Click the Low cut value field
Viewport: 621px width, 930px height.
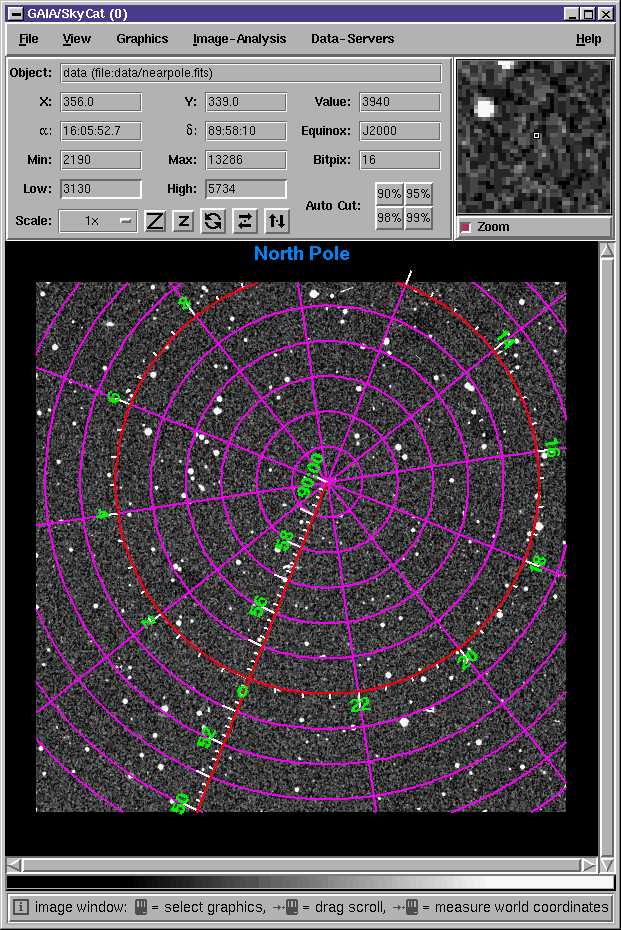coord(100,189)
